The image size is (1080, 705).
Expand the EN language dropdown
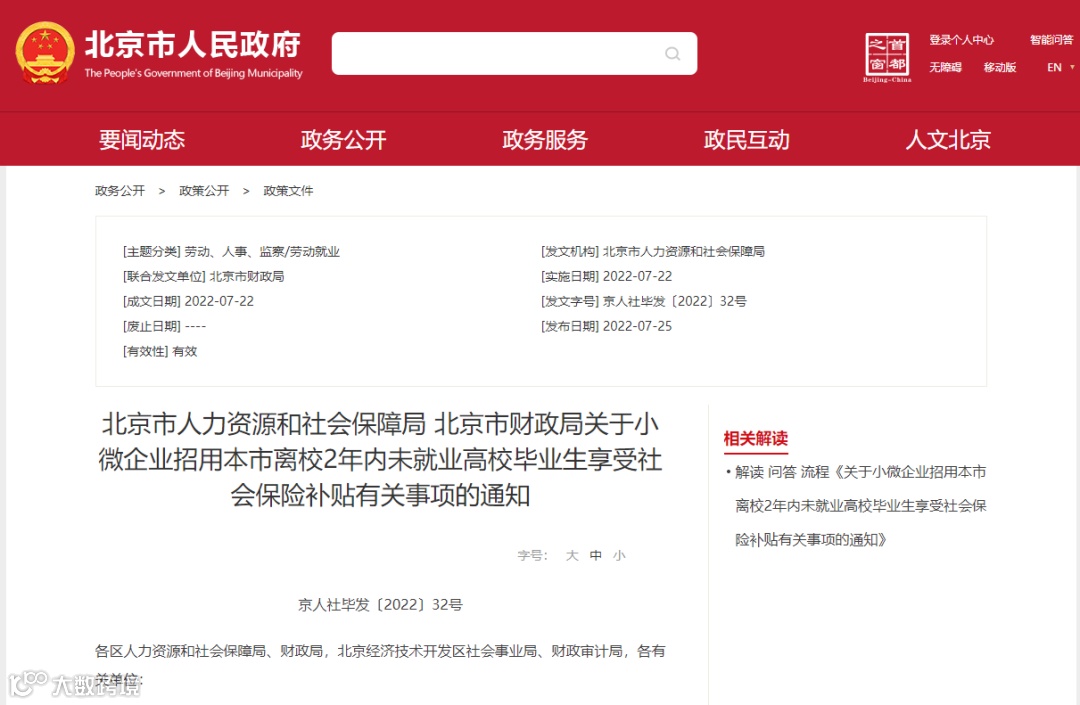tap(1060, 67)
